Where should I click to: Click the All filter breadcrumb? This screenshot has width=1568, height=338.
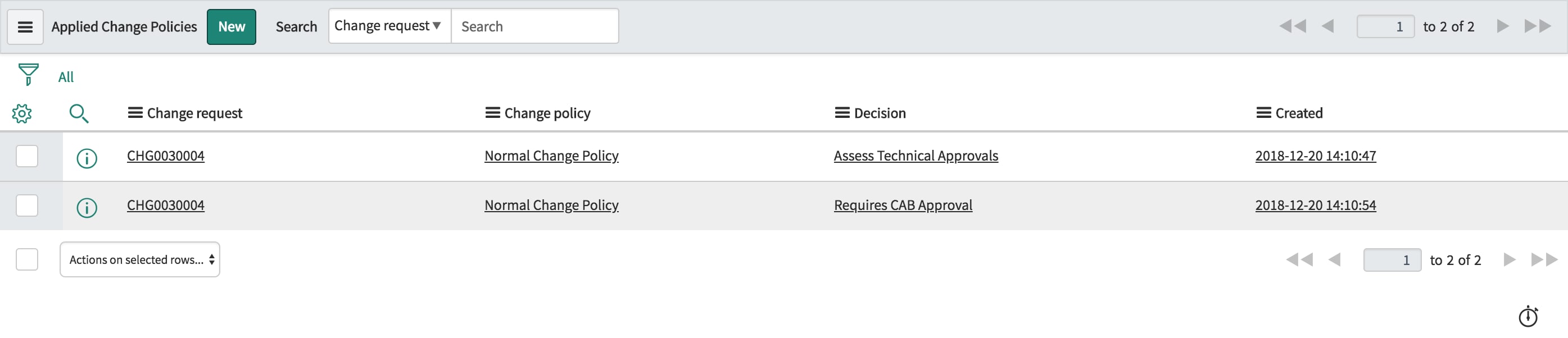point(66,77)
